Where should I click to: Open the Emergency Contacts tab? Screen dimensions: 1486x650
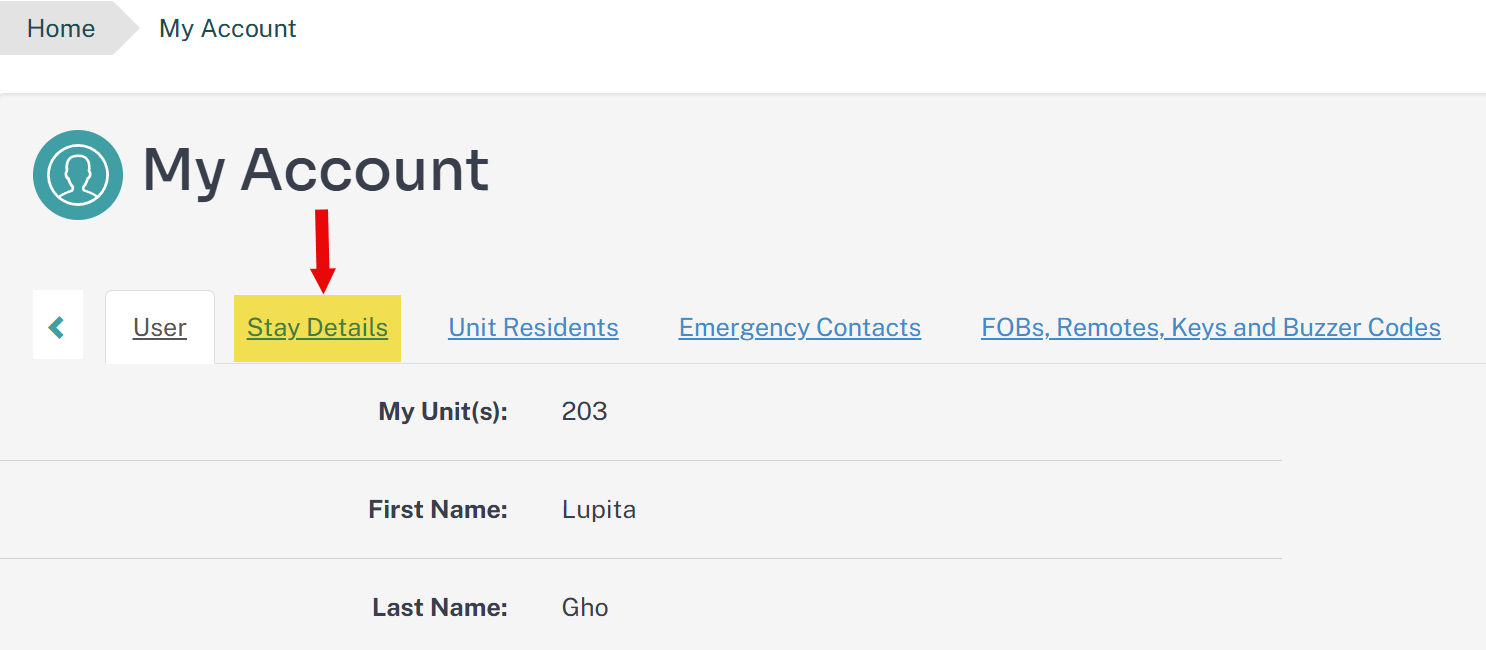coord(800,327)
